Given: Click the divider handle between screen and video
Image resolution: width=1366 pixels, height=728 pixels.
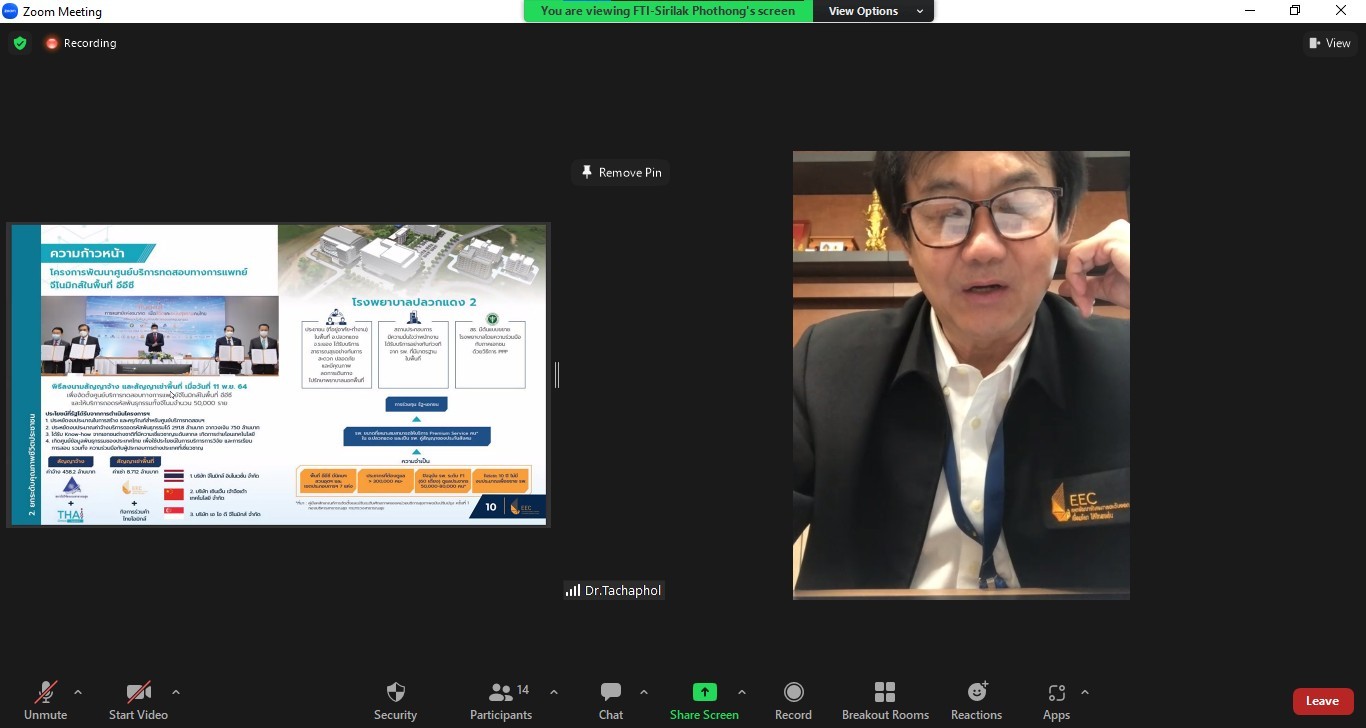Looking at the screenshot, I should click(556, 375).
